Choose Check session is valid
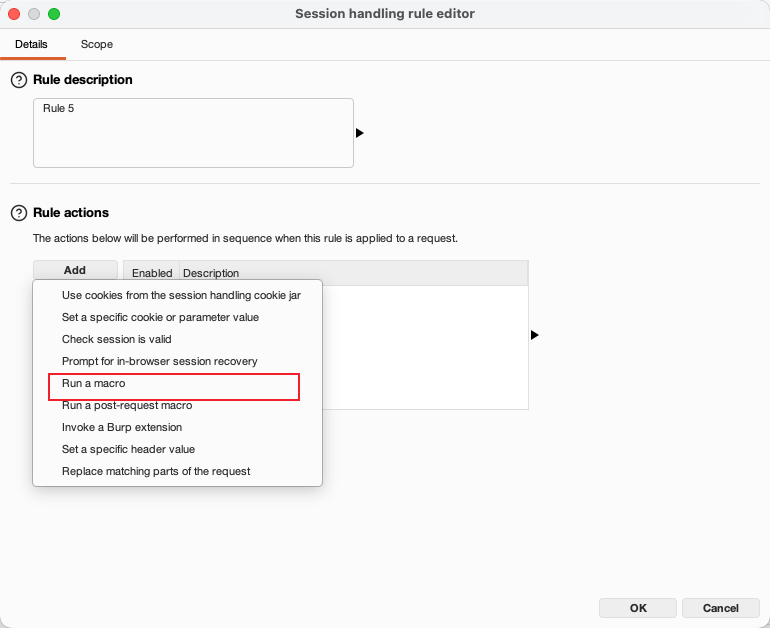This screenshot has width=770, height=628. pos(177,339)
